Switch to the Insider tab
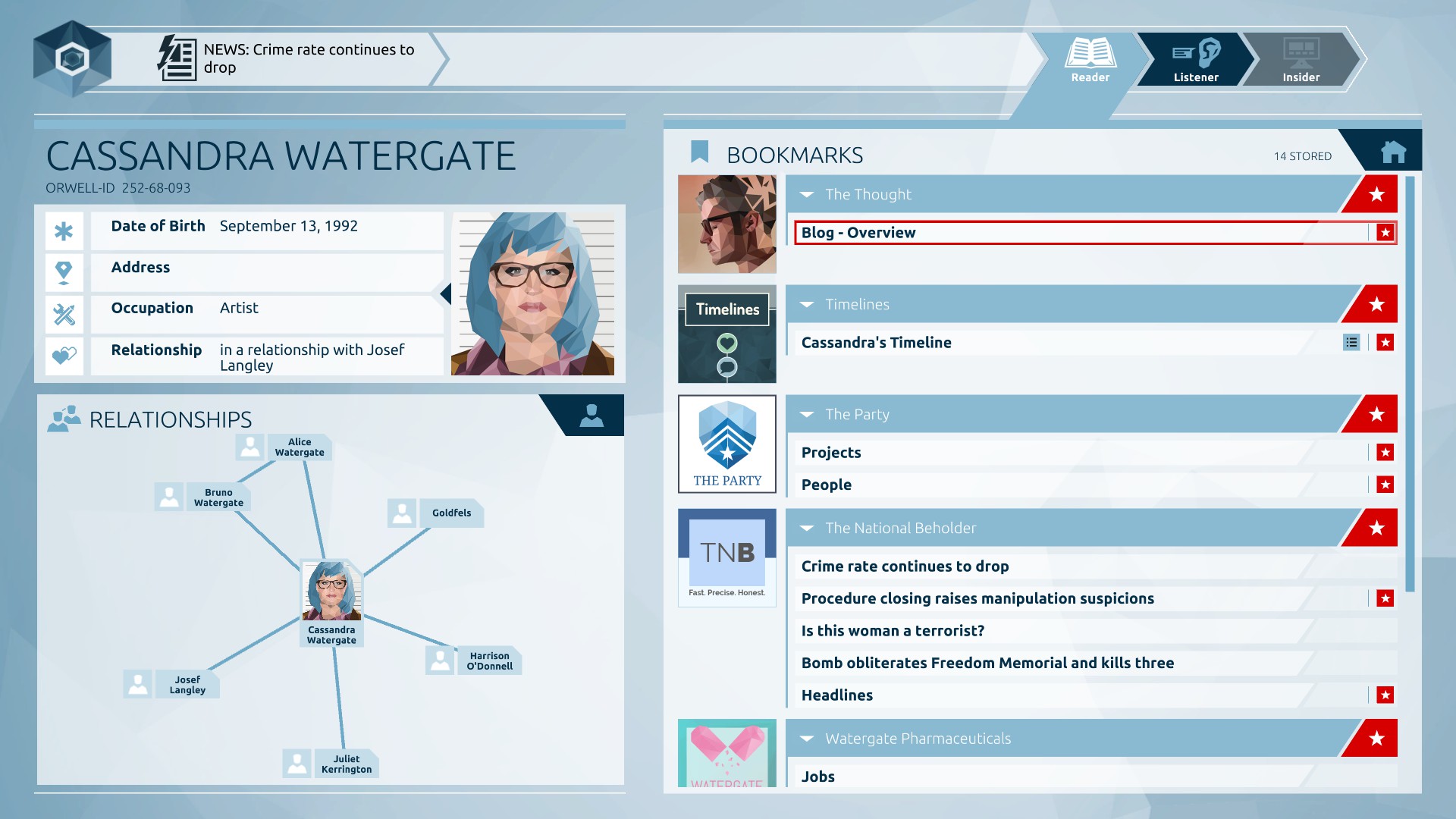This screenshot has width=1456, height=819. click(1301, 61)
